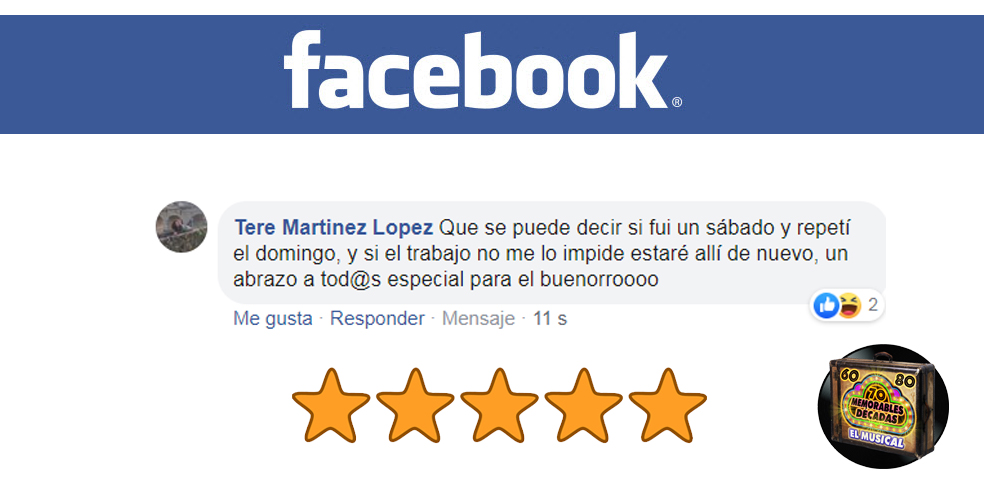
Task: Select the fourth orange star
Action: pos(584,406)
